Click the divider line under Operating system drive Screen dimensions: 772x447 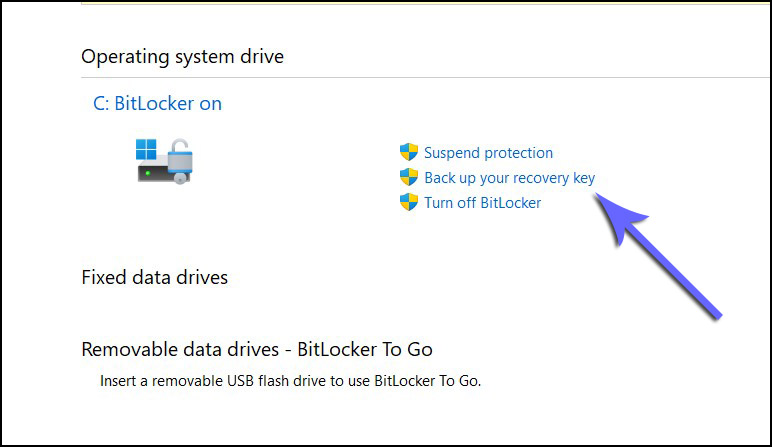coord(420,77)
